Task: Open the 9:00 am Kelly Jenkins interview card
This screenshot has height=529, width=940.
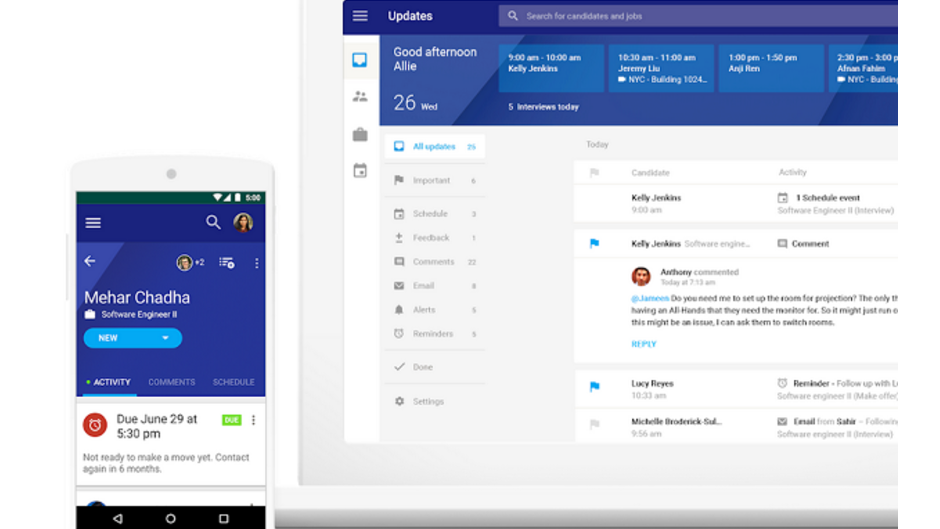Action: [551, 68]
